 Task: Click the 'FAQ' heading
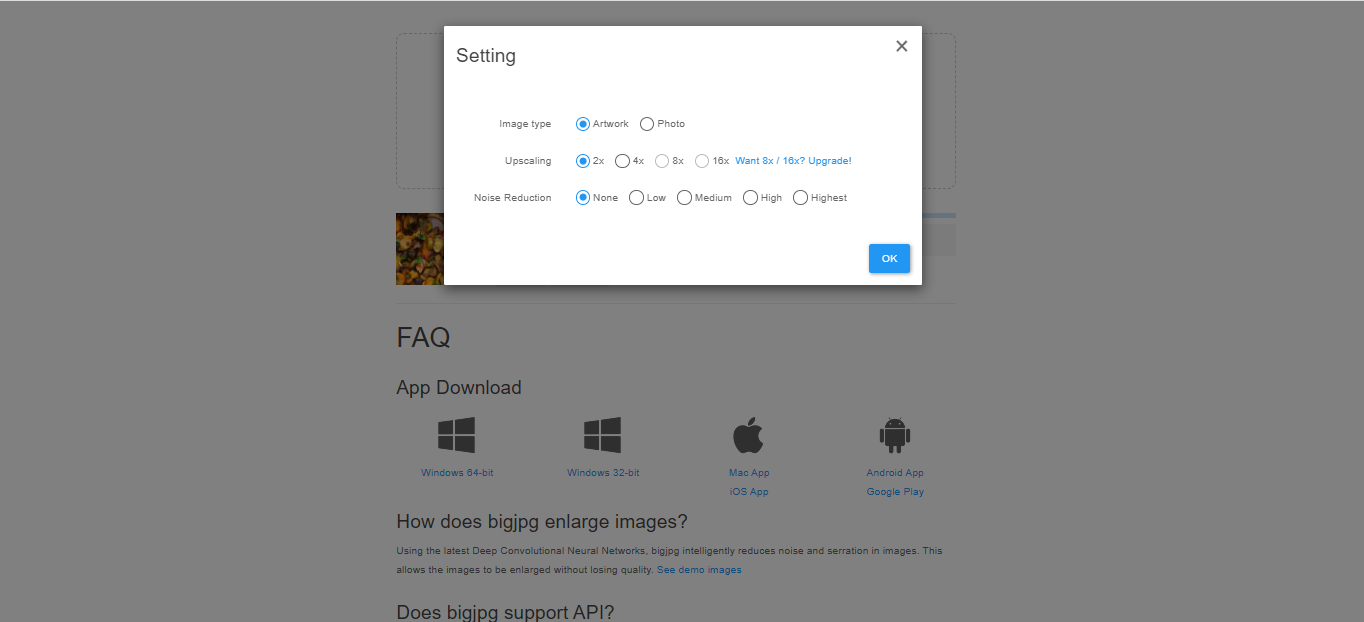[423, 337]
